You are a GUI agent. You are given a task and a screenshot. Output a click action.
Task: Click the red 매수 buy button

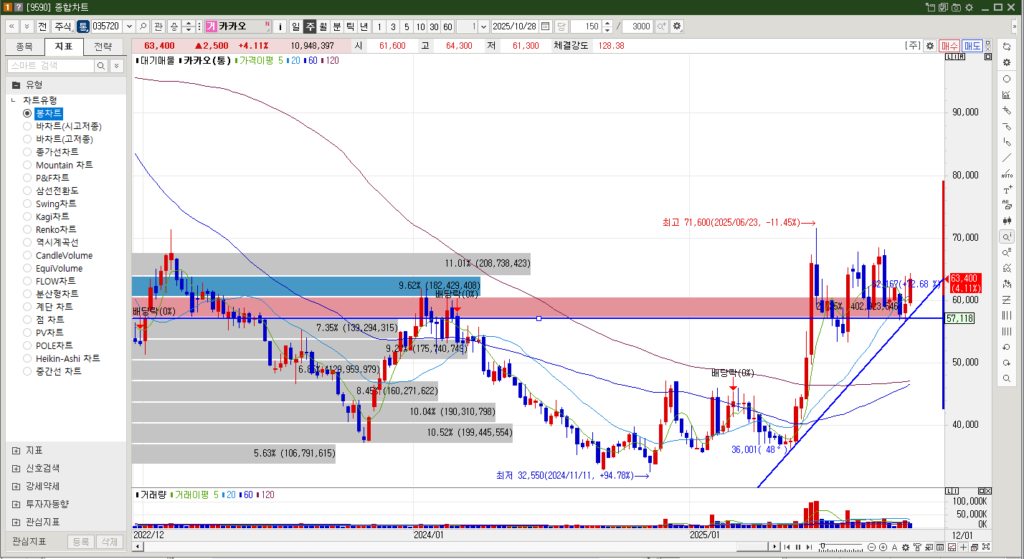click(949, 46)
